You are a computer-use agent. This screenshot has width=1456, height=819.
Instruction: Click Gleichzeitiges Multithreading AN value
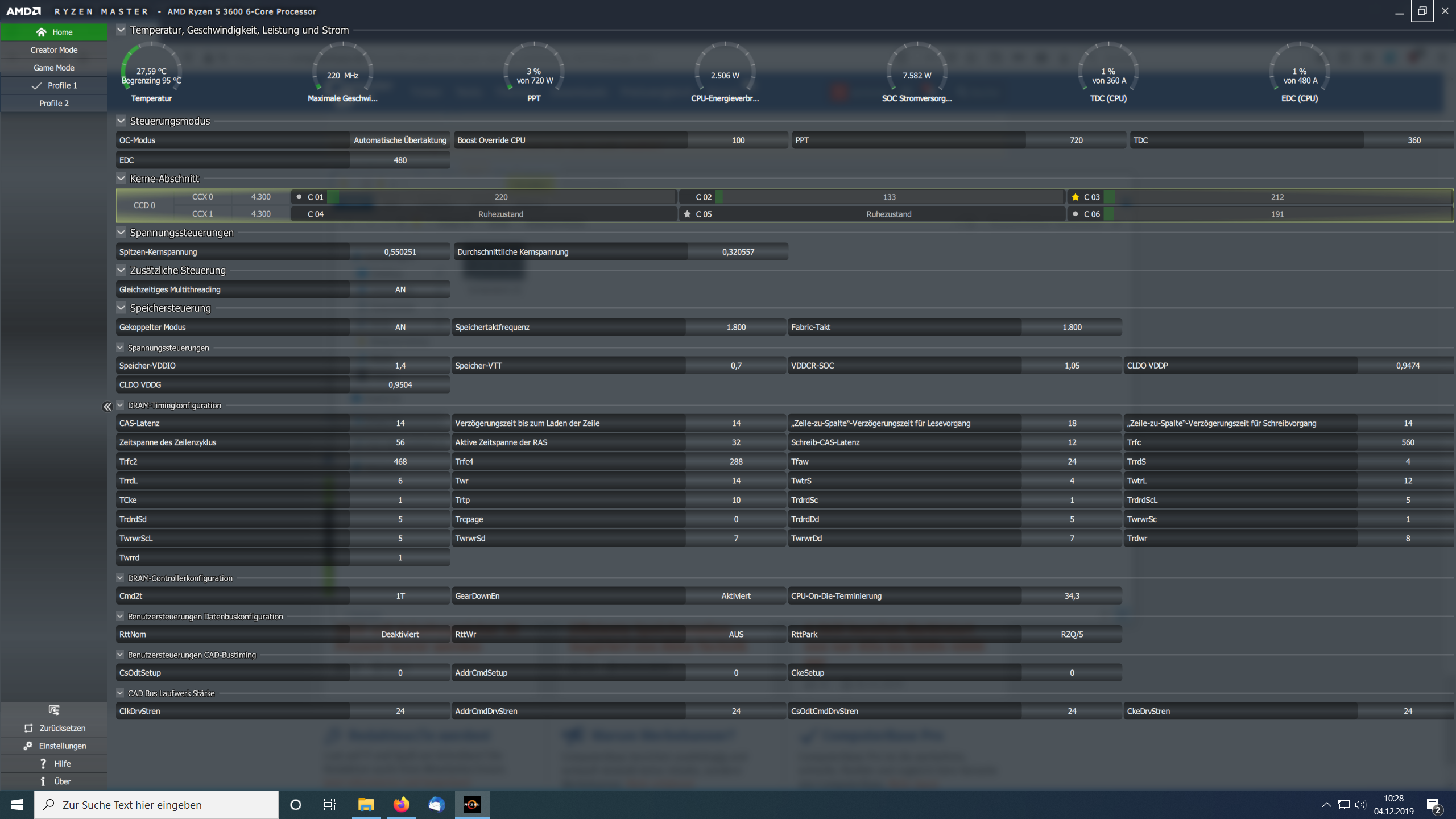pyautogui.click(x=400, y=289)
